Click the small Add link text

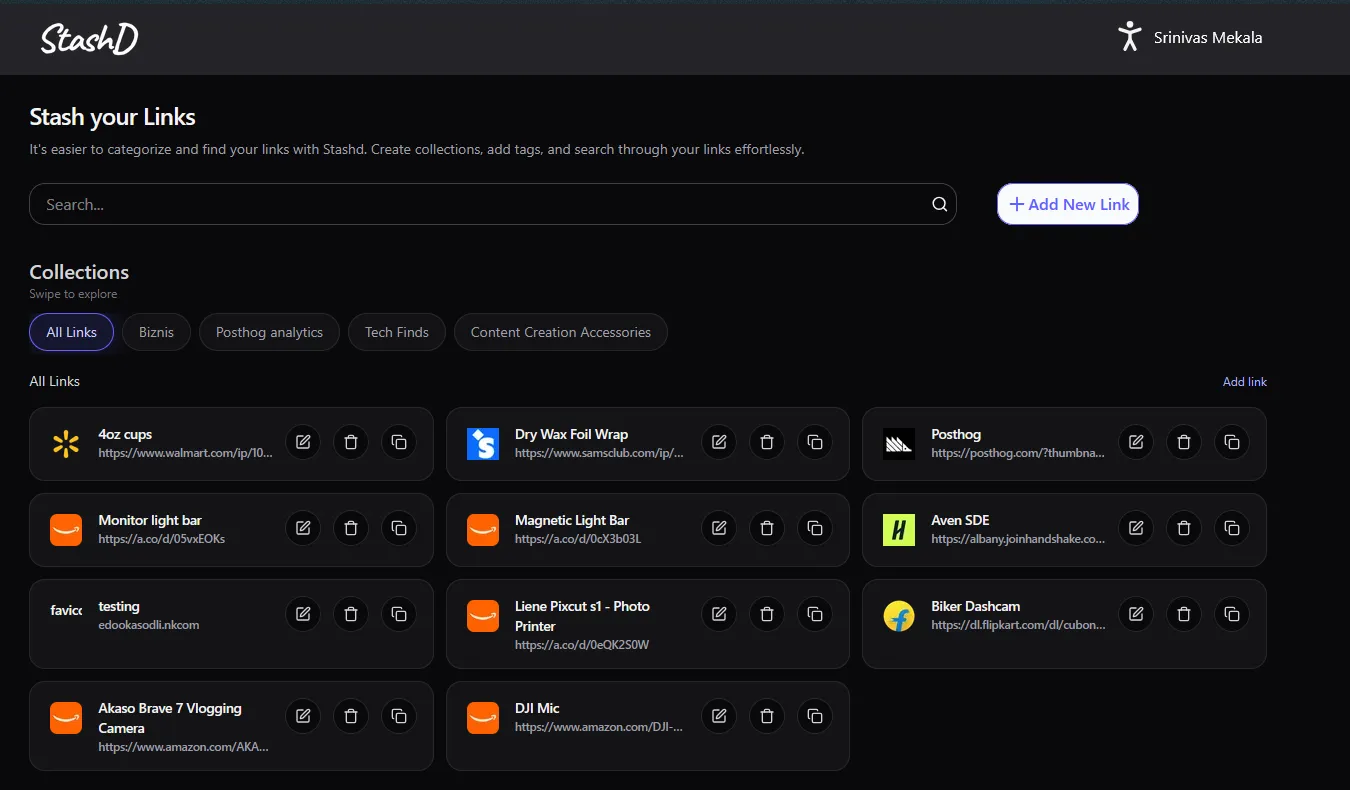point(1245,382)
